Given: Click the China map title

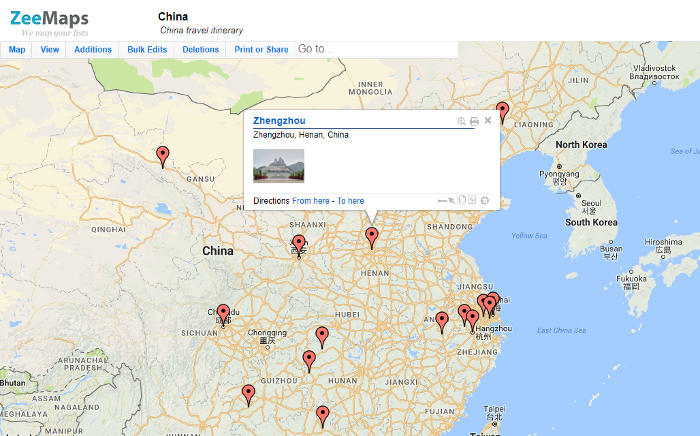Looking at the screenshot, I should [x=173, y=17].
